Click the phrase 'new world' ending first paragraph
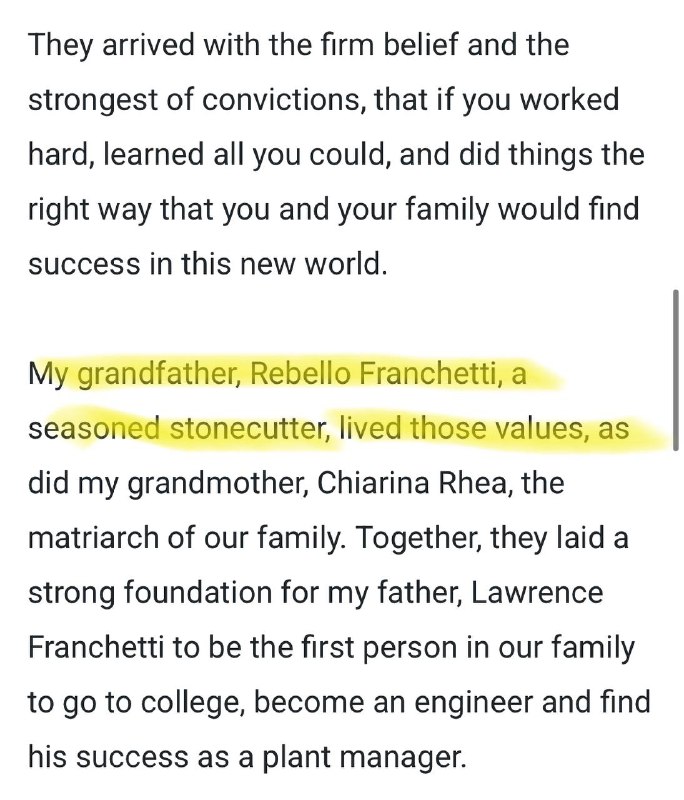Screen dimensions: 684x800 point(313,264)
